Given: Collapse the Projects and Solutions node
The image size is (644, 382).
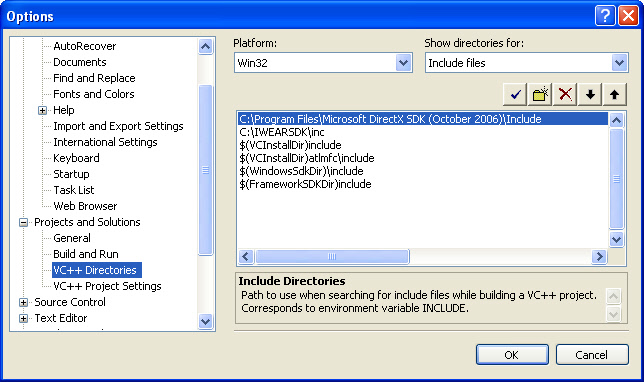Looking at the screenshot, I should [x=23, y=222].
